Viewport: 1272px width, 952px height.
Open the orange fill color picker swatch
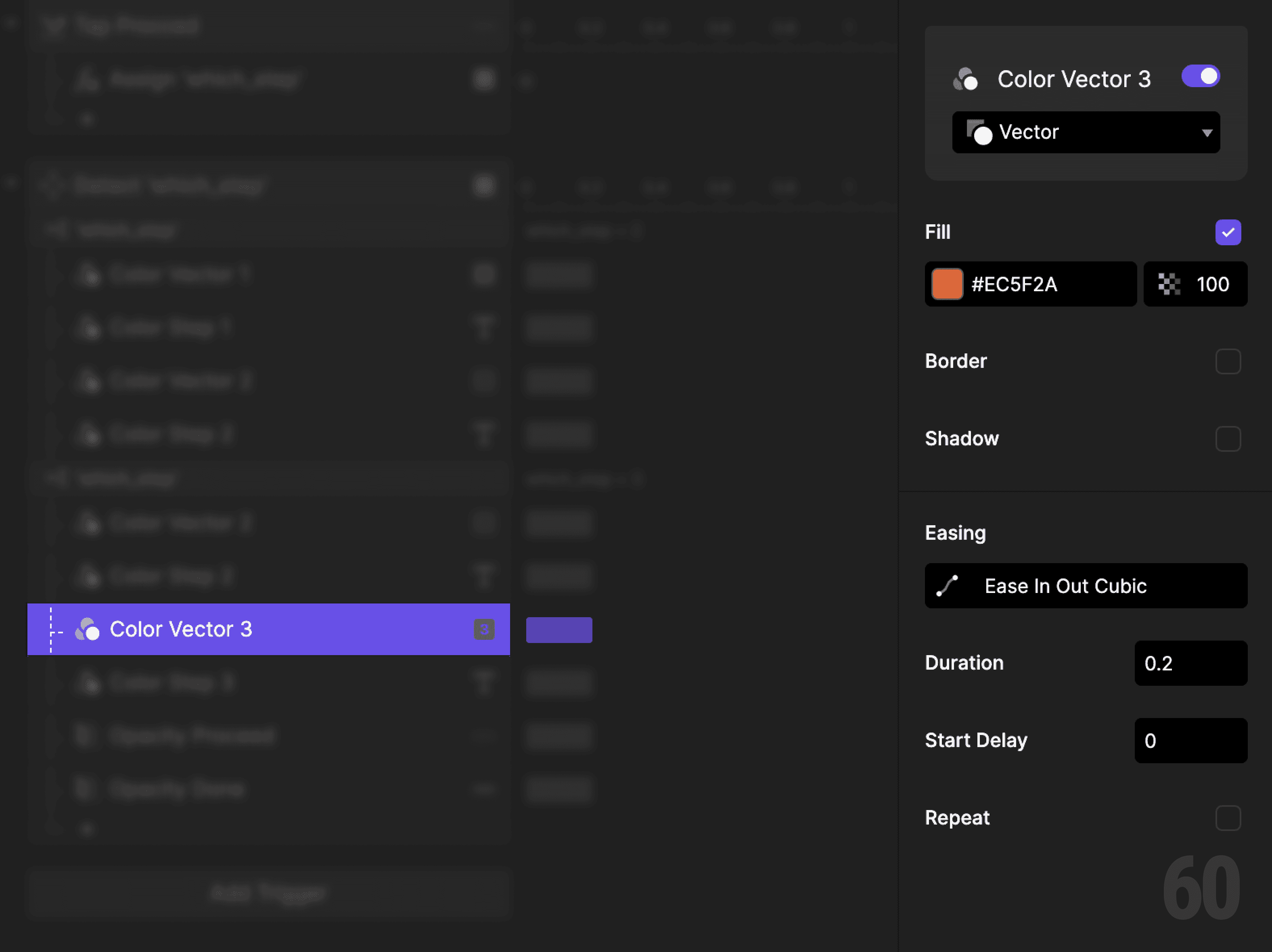[x=946, y=284]
